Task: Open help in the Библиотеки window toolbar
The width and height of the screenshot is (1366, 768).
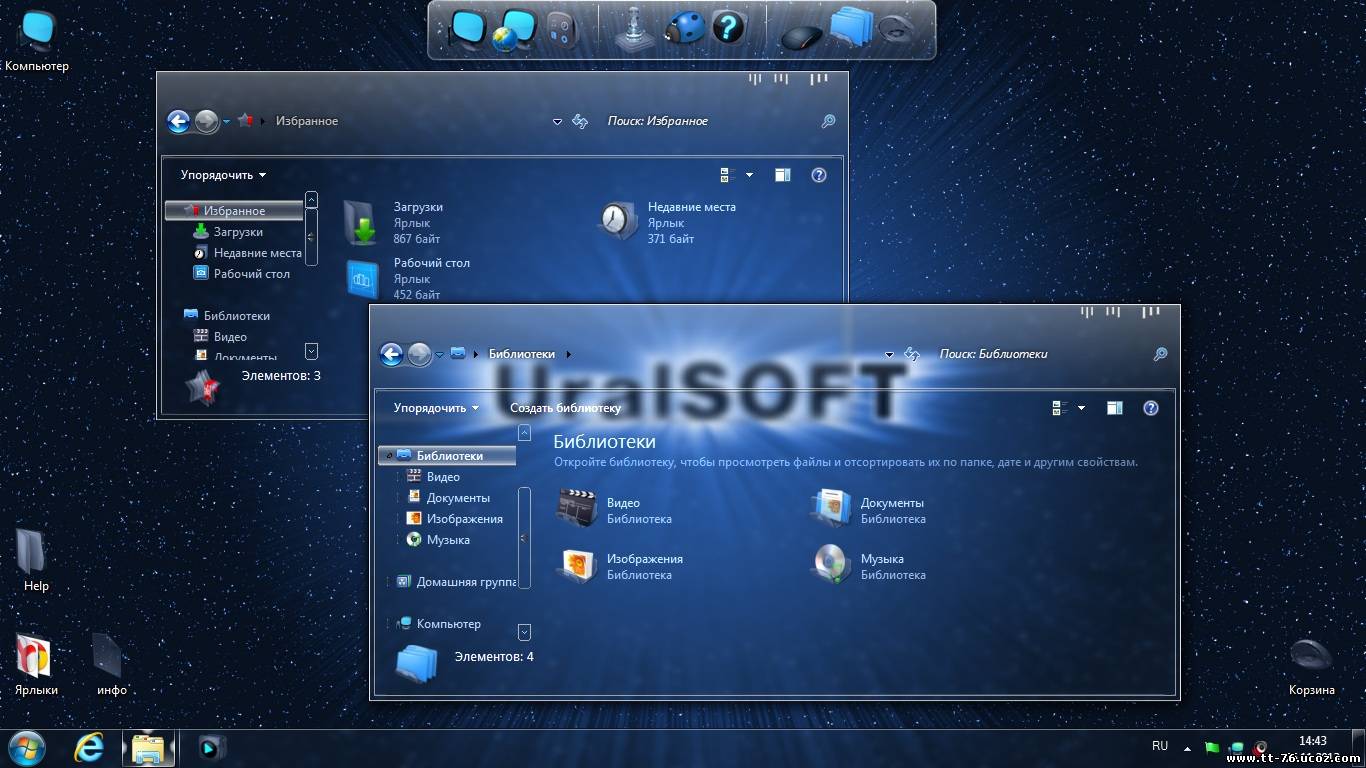Action: click(x=1151, y=408)
